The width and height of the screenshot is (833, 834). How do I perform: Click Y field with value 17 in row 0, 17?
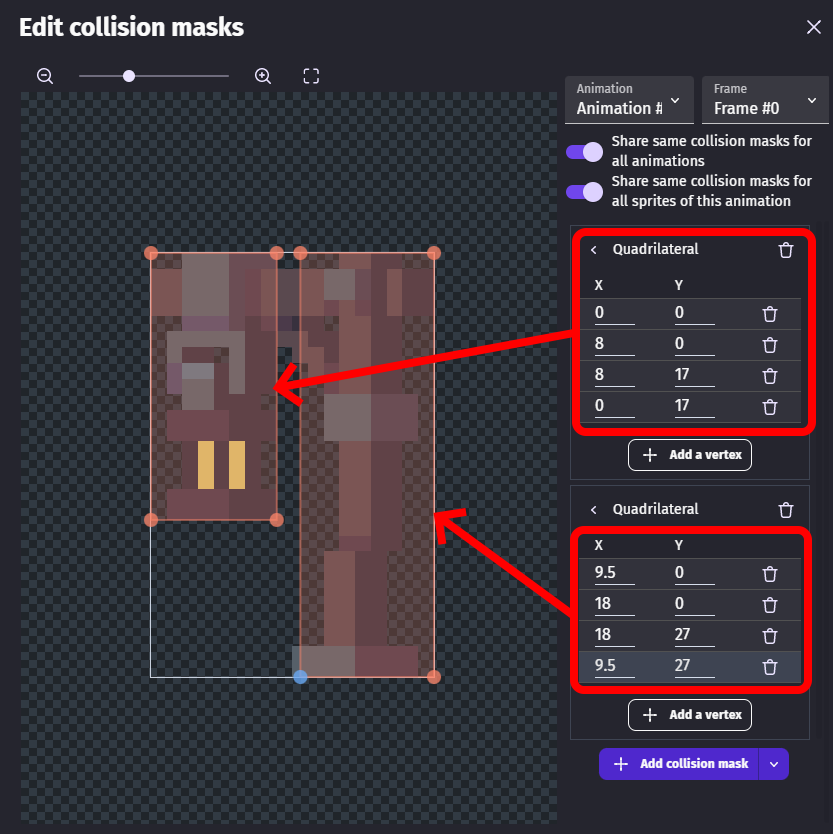[694, 406]
